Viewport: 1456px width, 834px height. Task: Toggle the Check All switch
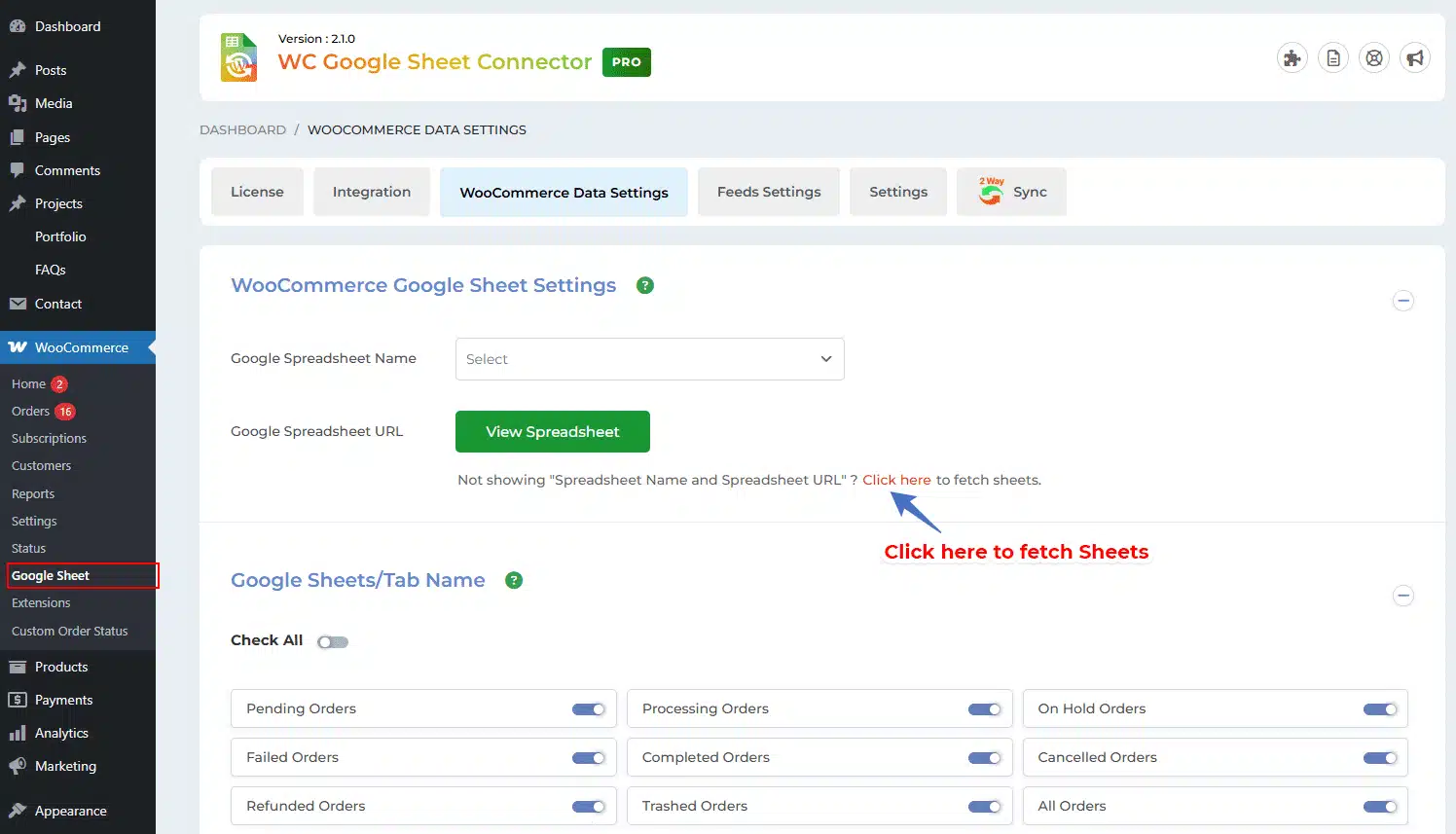click(332, 641)
